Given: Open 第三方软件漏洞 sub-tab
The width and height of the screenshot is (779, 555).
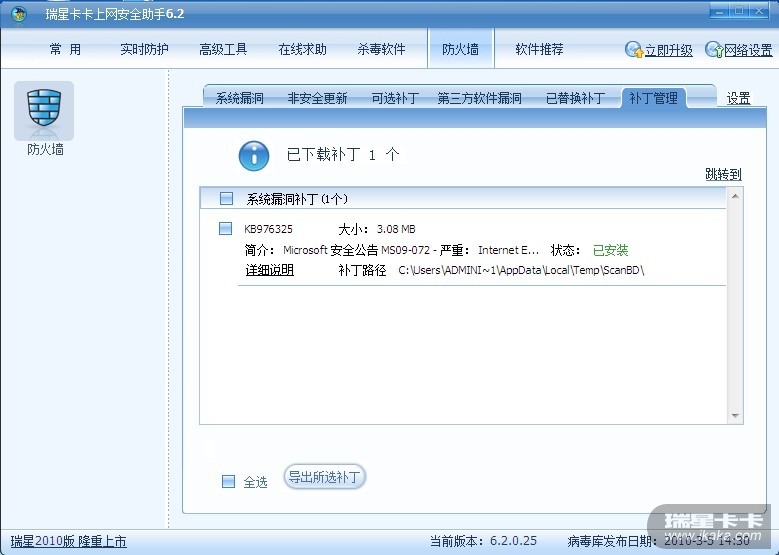Looking at the screenshot, I should click(479, 98).
